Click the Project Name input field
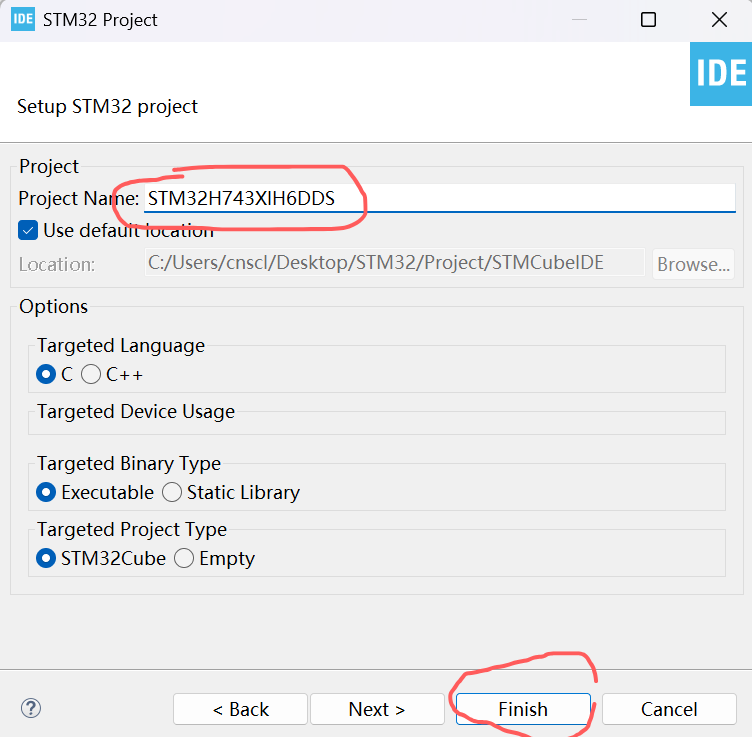The image size is (752, 737). 439,198
